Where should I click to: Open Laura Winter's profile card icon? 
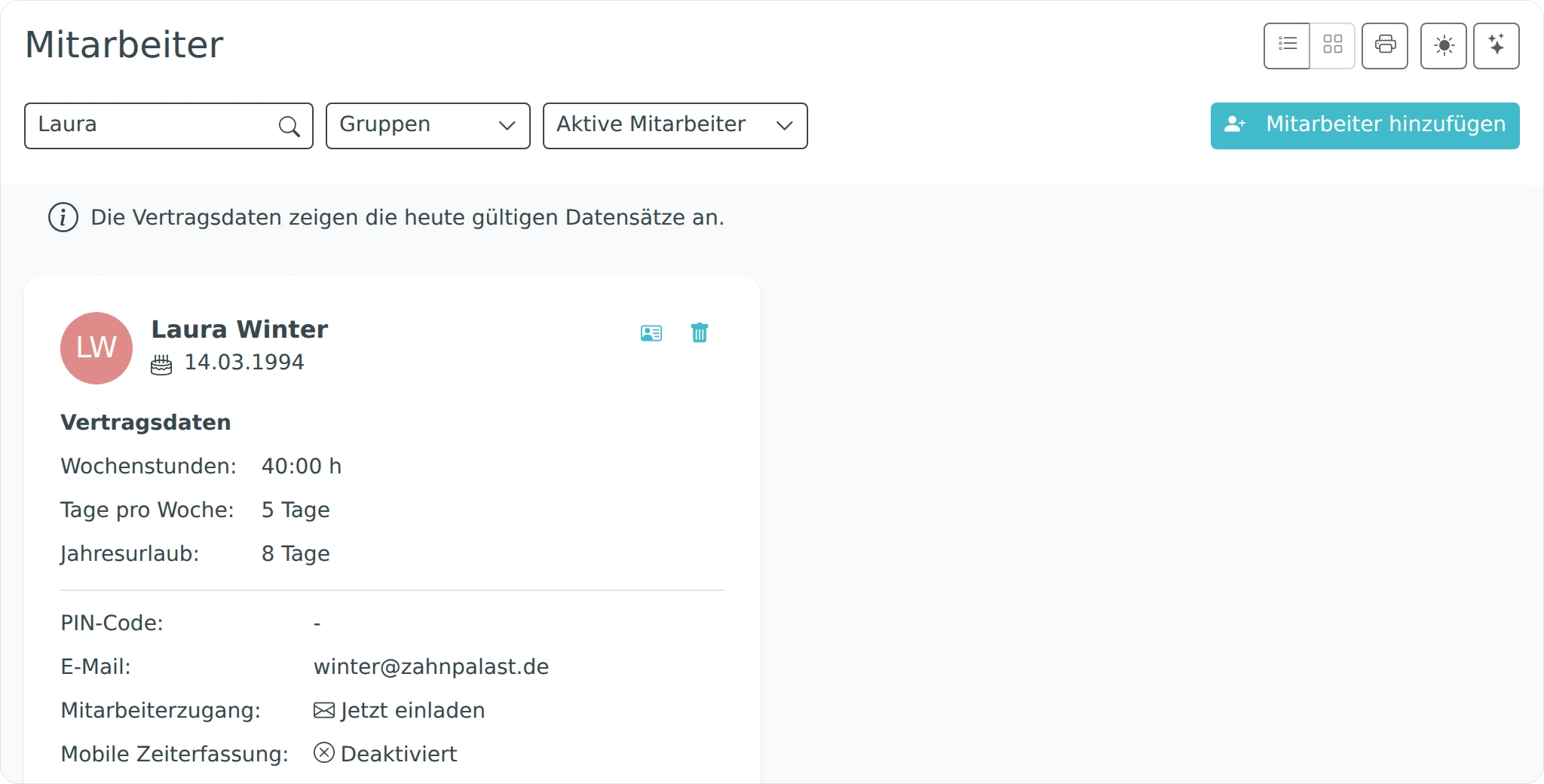[x=651, y=333]
